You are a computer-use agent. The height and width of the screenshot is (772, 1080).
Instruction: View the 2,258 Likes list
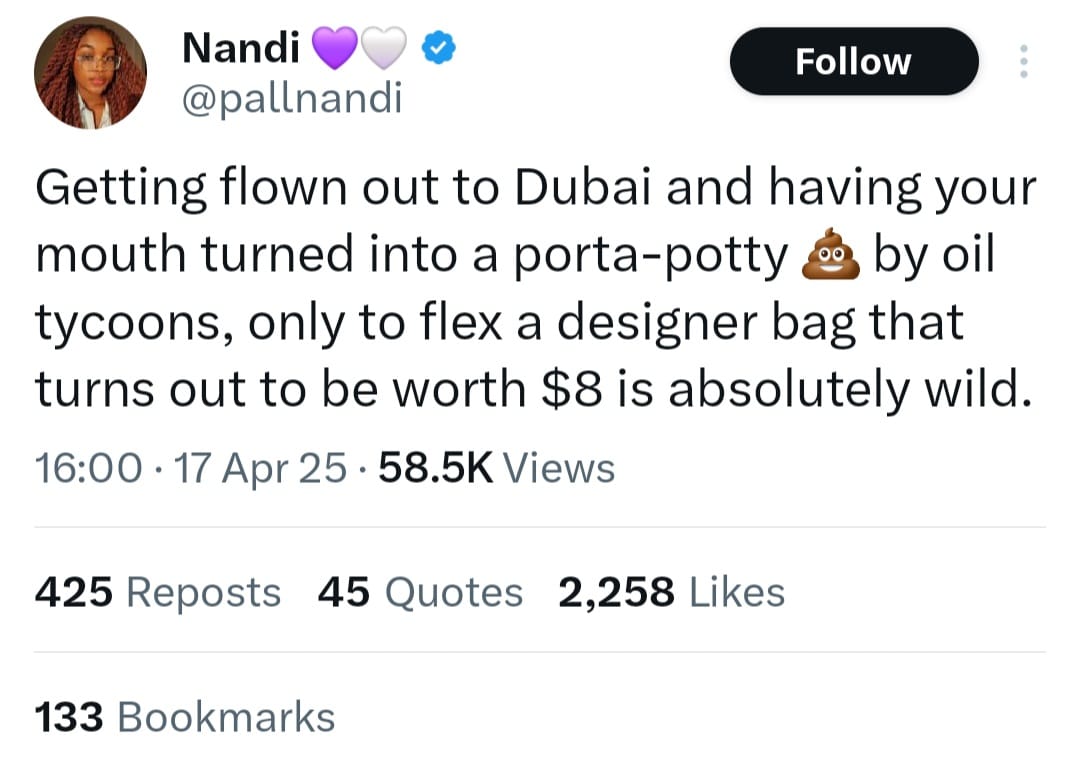672,593
